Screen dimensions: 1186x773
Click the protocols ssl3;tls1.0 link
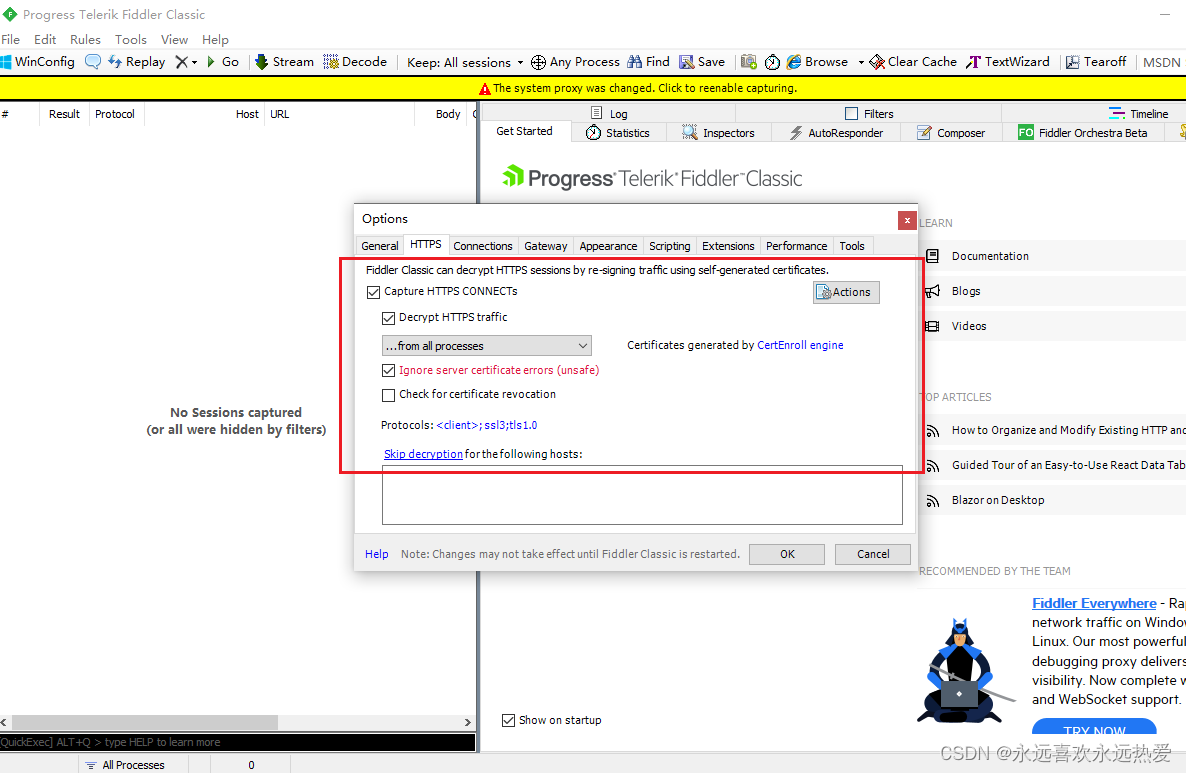[x=487, y=425]
